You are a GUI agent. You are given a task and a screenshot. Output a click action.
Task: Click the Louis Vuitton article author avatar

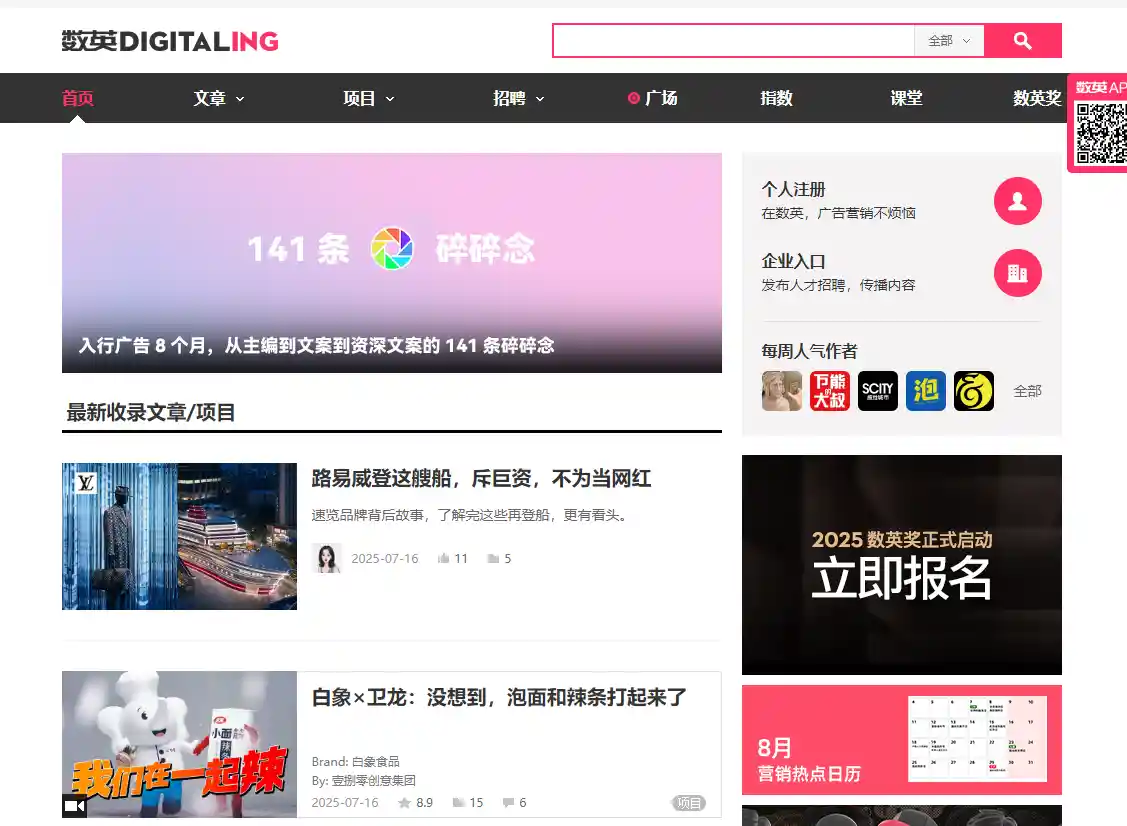tap(327, 559)
